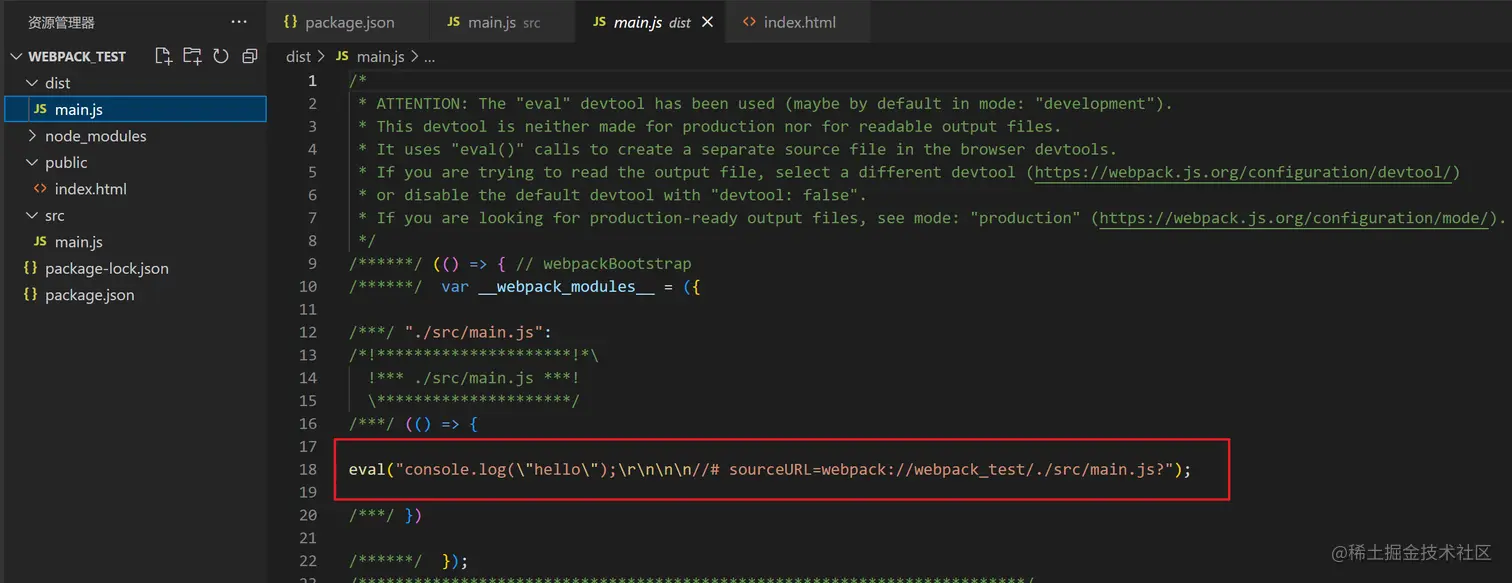The width and height of the screenshot is (1512, 583).
Task: Click "devtool: false" comment on line 6
Action: (x=782, y=195)
